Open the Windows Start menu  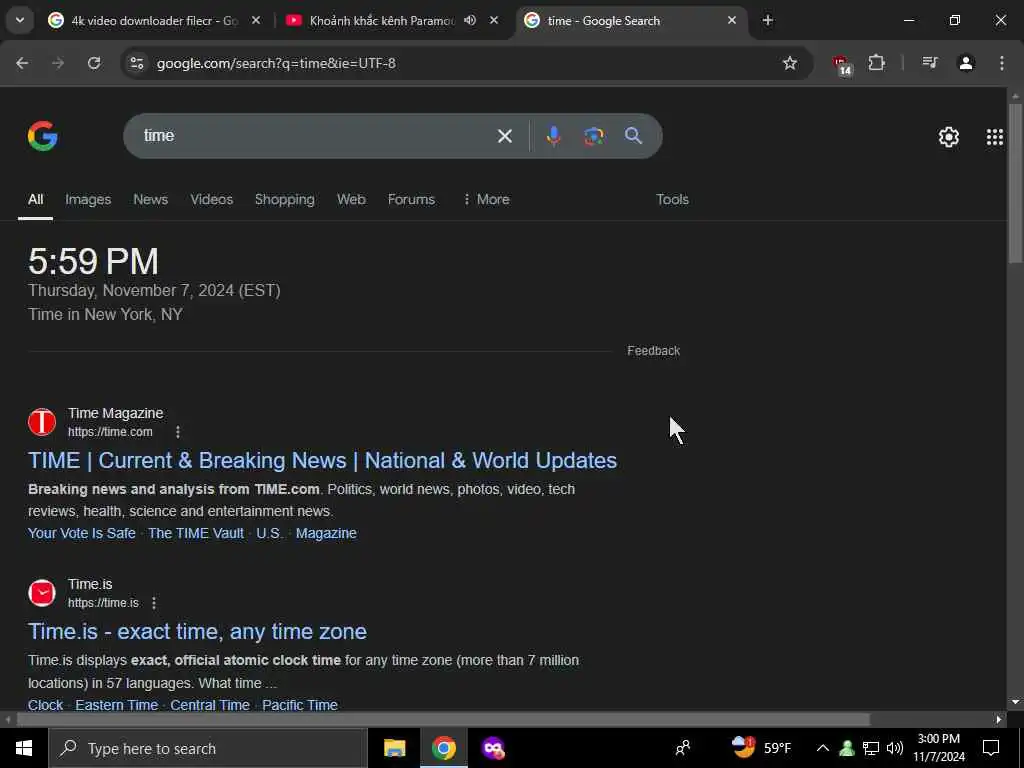[x=24, y=748]
